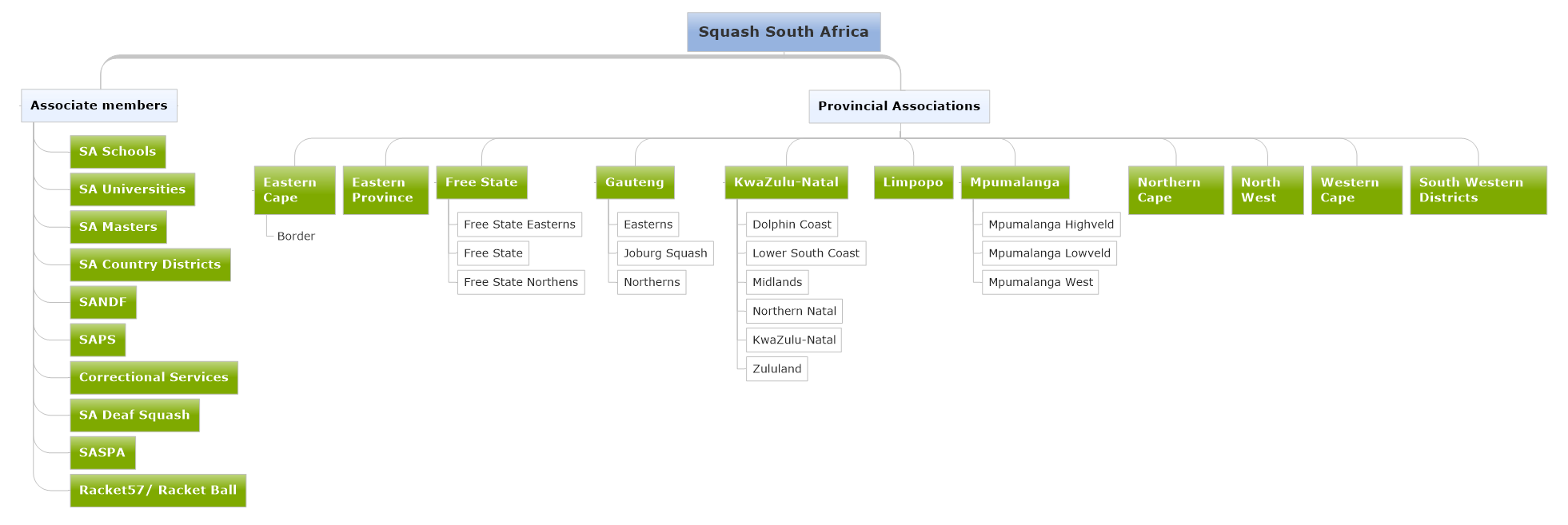
Task: Select the Gauteng province node
Action: (x=635, y=182)
